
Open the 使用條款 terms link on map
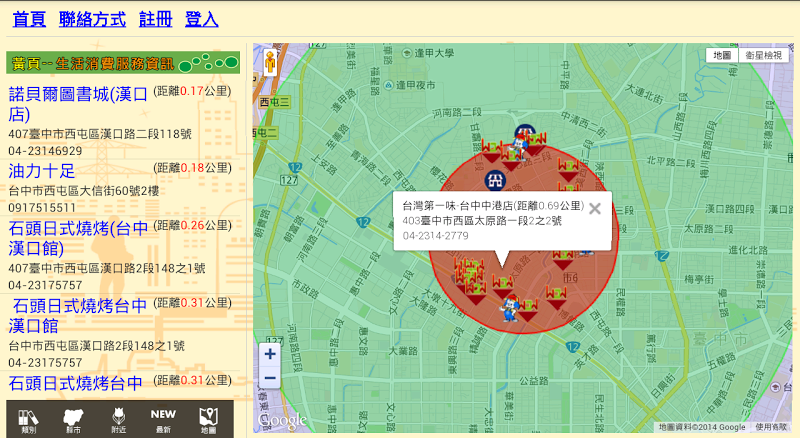point(771,427)
